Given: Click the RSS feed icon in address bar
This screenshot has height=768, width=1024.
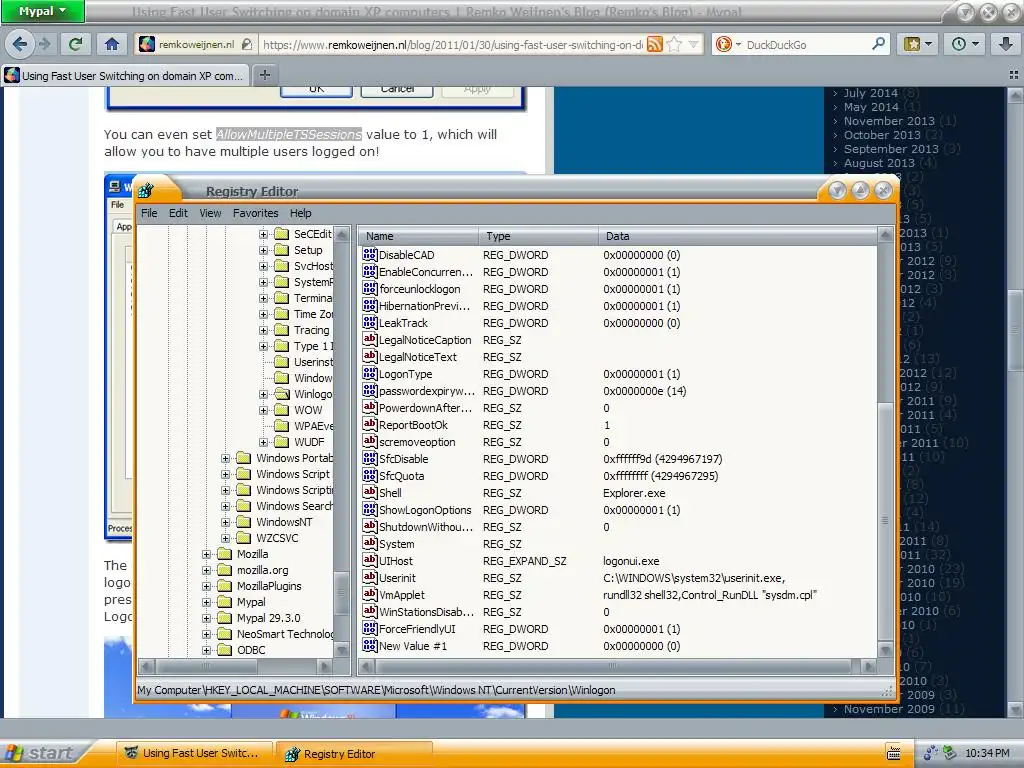Looking at the screenshot, I should tap(654, 44).
